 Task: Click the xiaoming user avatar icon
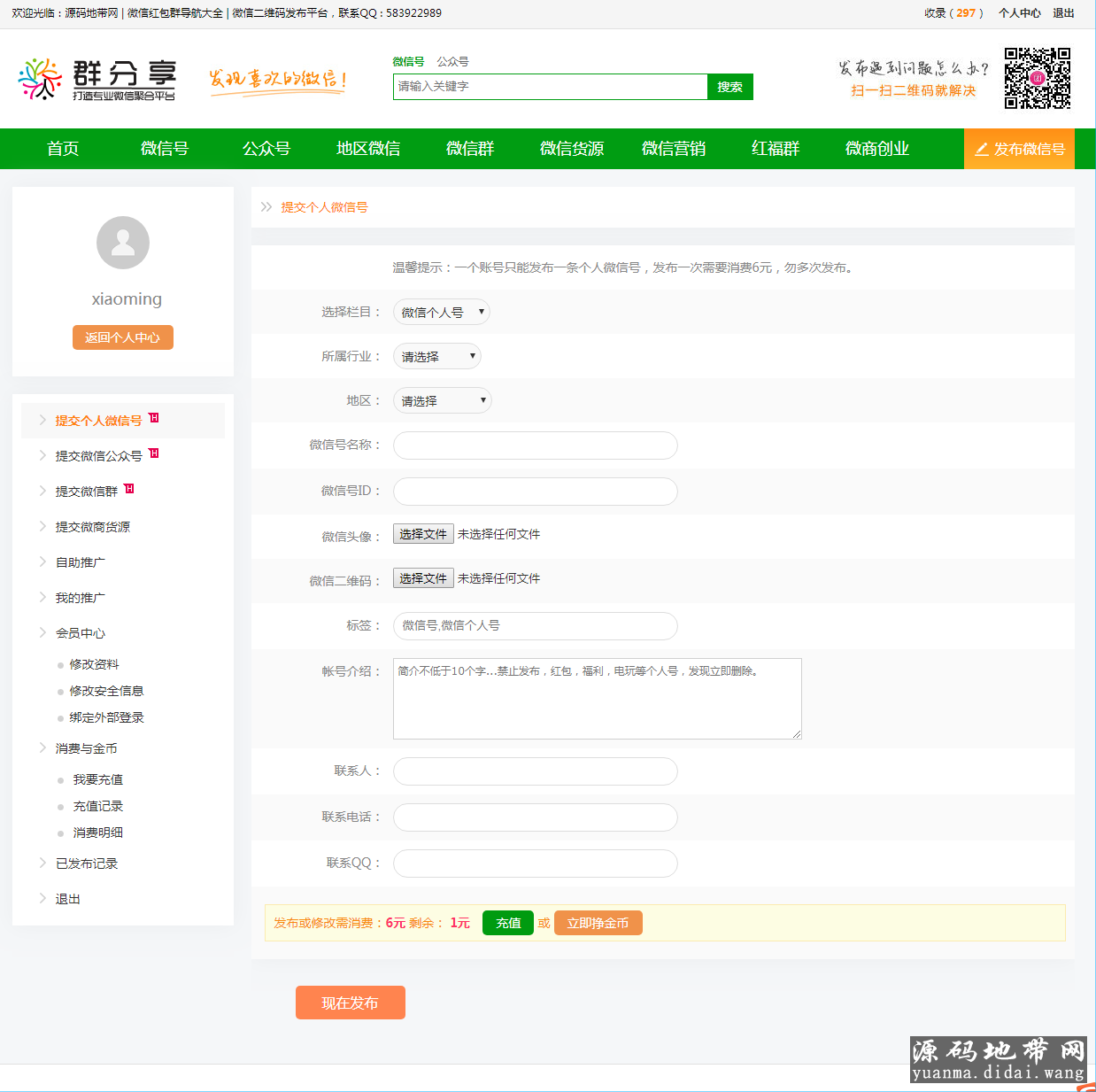[123, 243]
